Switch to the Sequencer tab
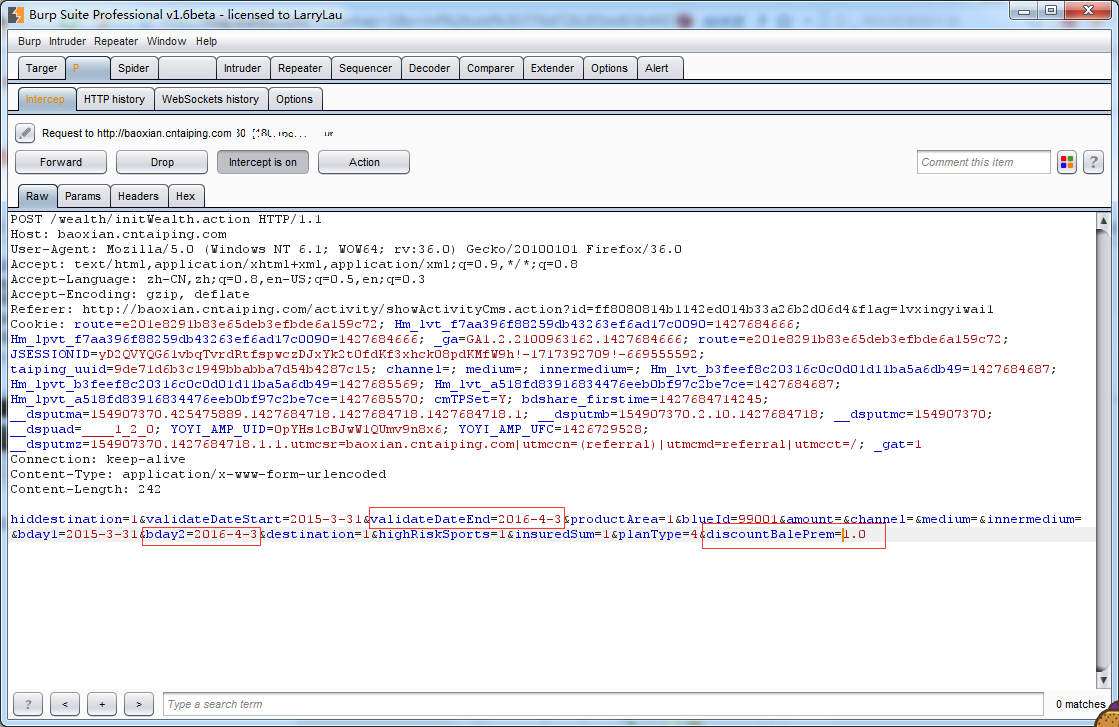The image size is (1119, 727). (x=365, y=68)
